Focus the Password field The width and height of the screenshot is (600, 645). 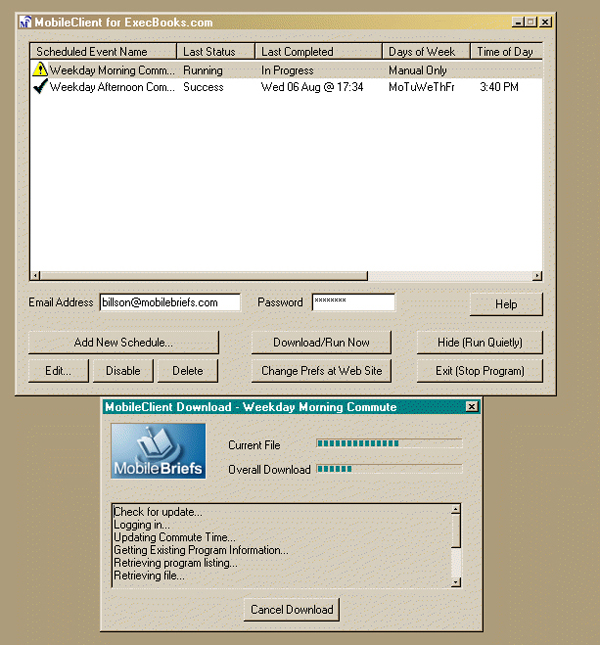353,302
